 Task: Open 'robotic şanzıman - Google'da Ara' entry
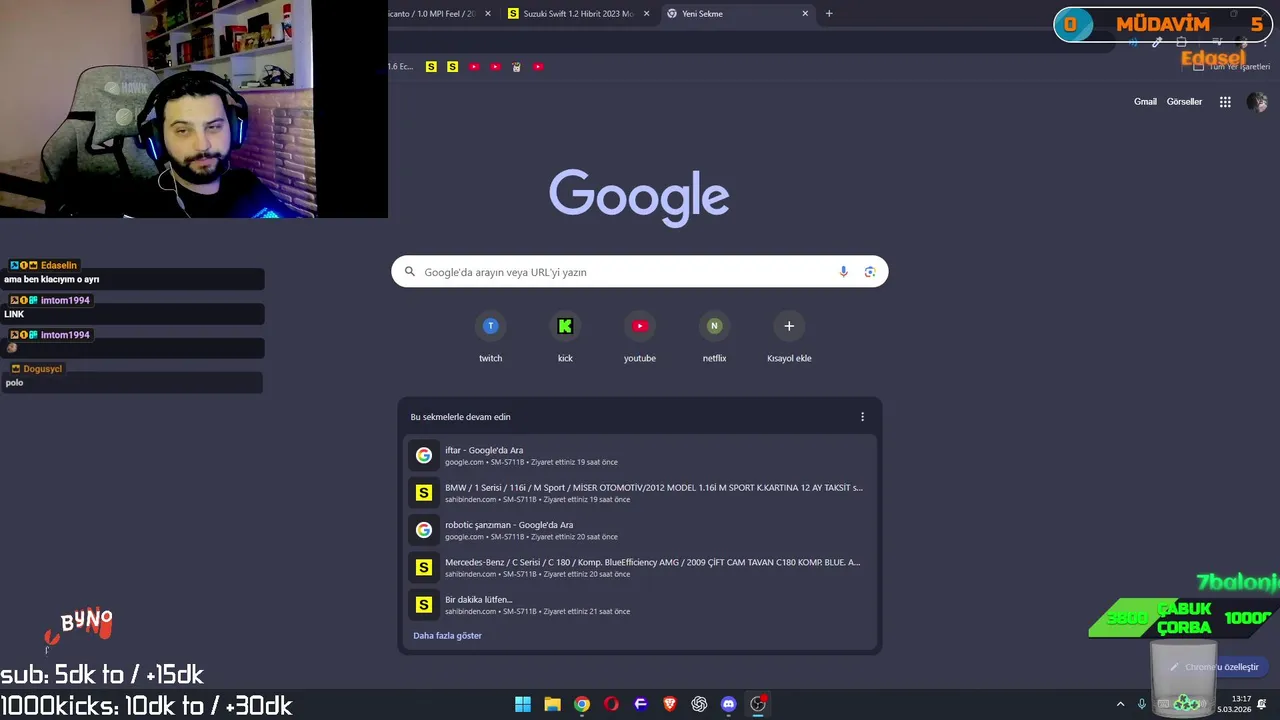tap(640, 530)
